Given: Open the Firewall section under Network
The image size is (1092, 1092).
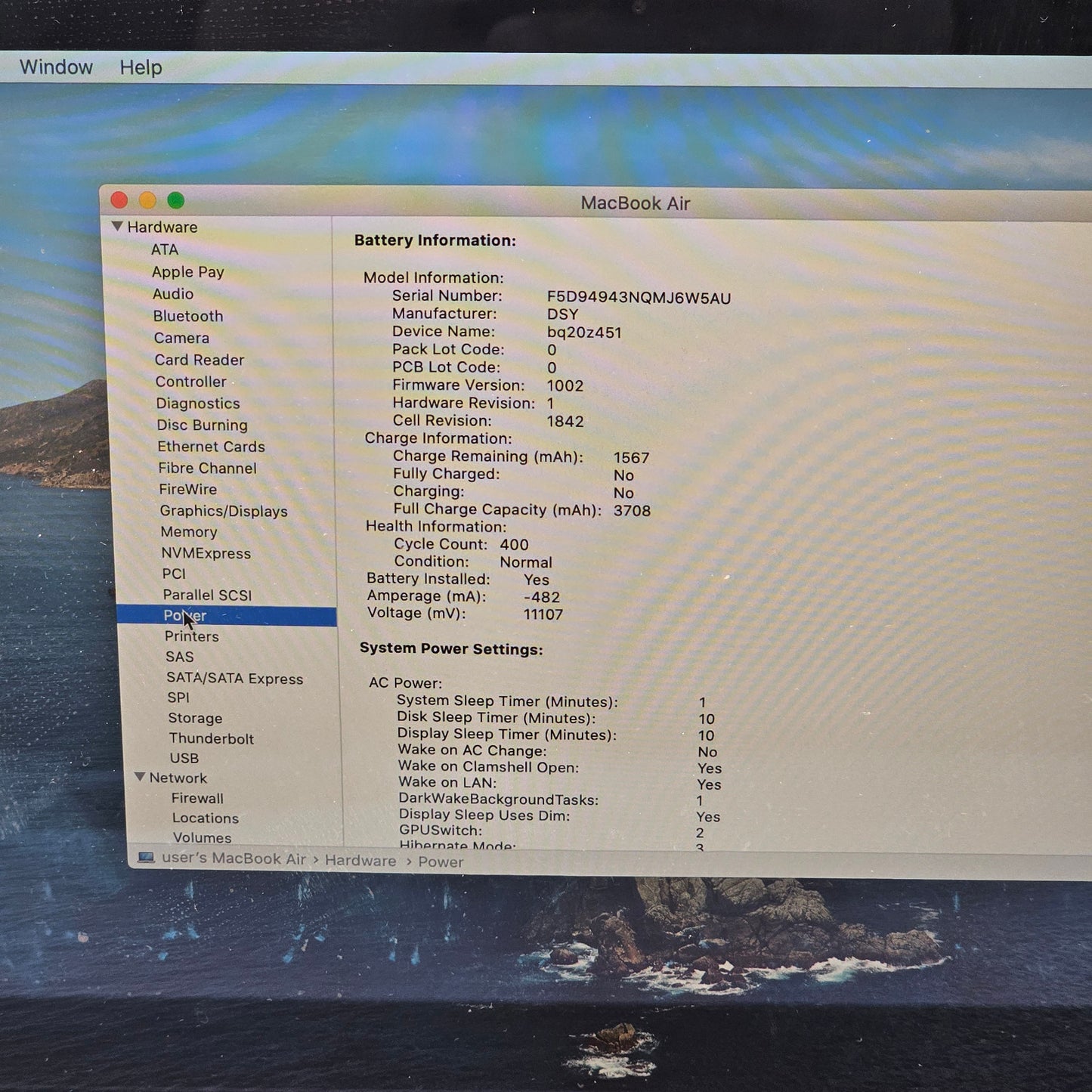Looking at the screenshot, I should tap(197, 798).
